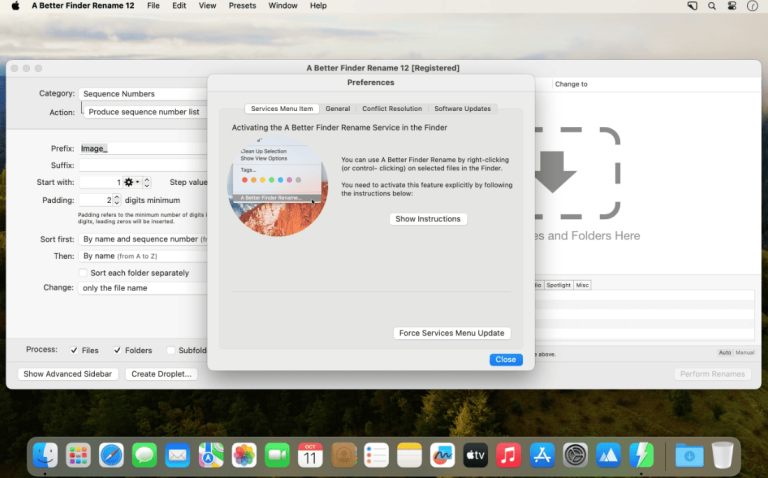The image size is (768, 478).
Task: Open System Settings in the dock
Action: pos(575,455)
